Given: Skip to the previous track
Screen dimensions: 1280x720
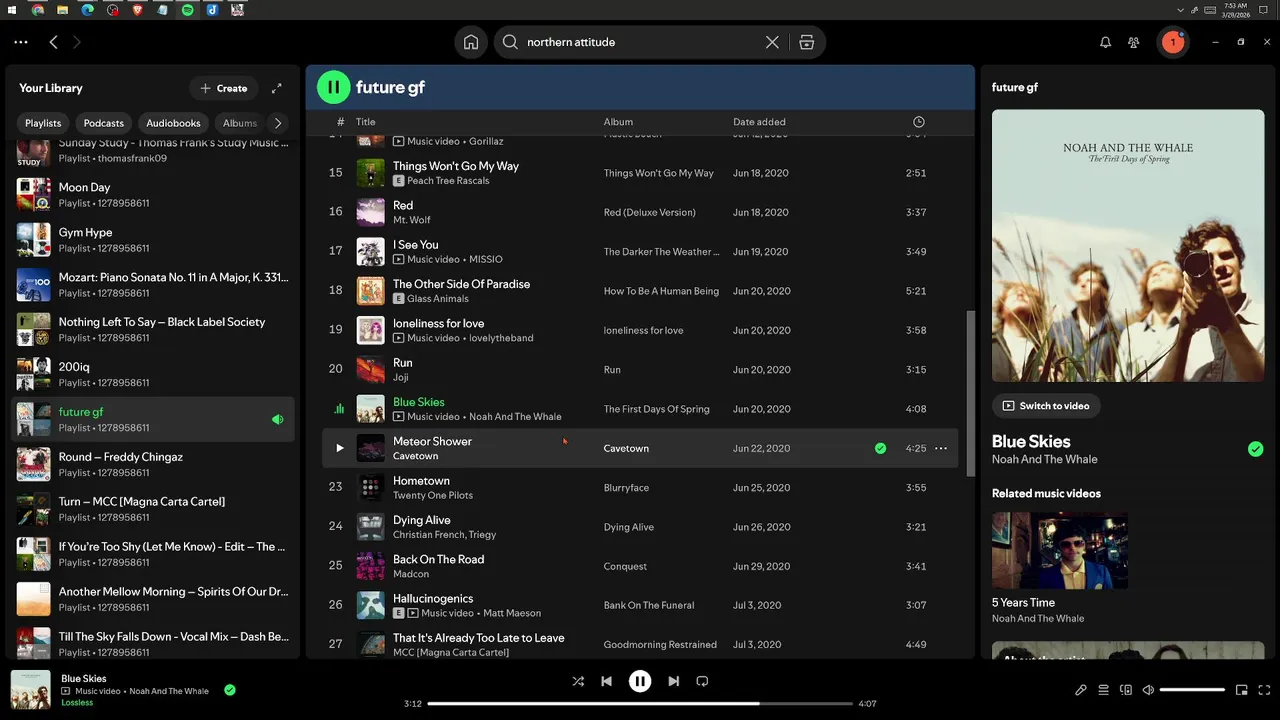Looking at the screenshot, I should point(606,681).
